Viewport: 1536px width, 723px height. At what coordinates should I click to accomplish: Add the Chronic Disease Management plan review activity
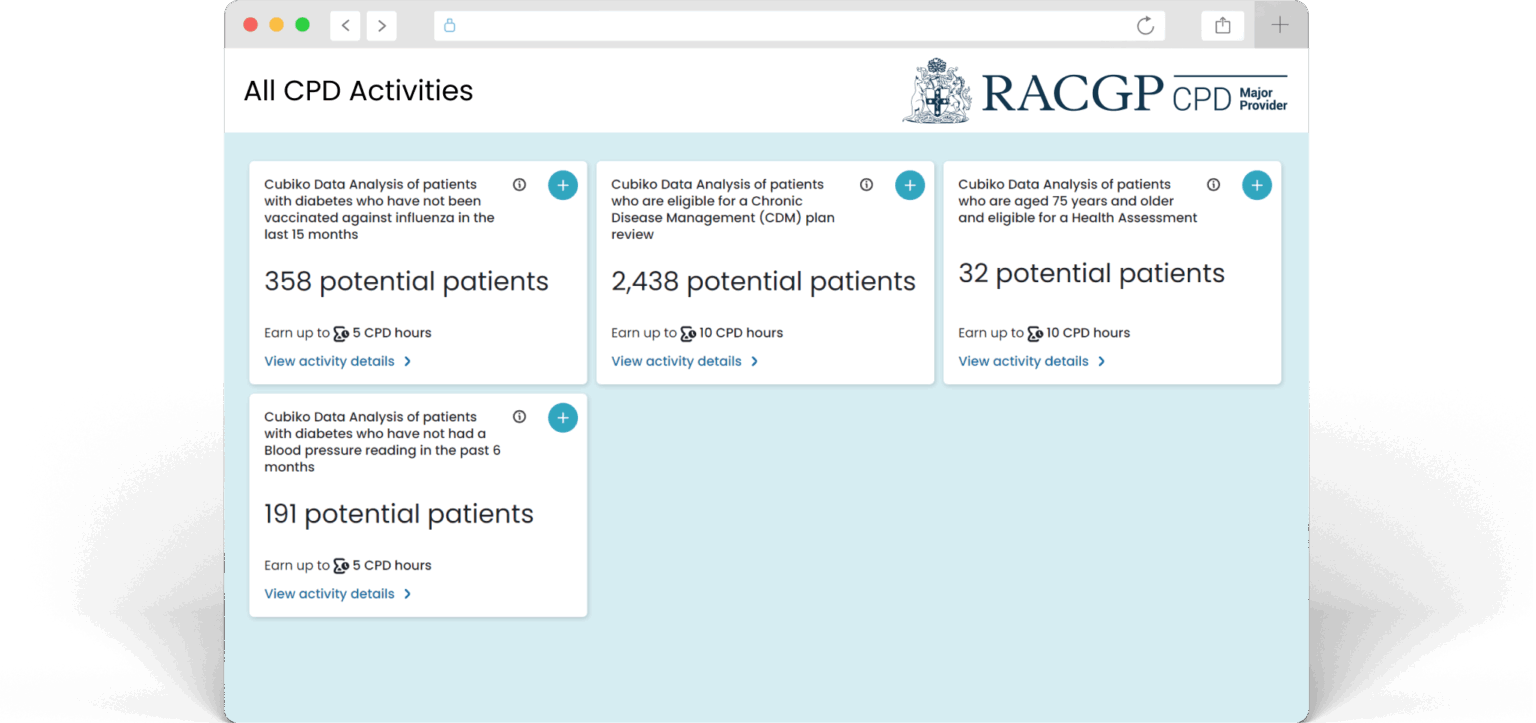[x=909, y=185]
